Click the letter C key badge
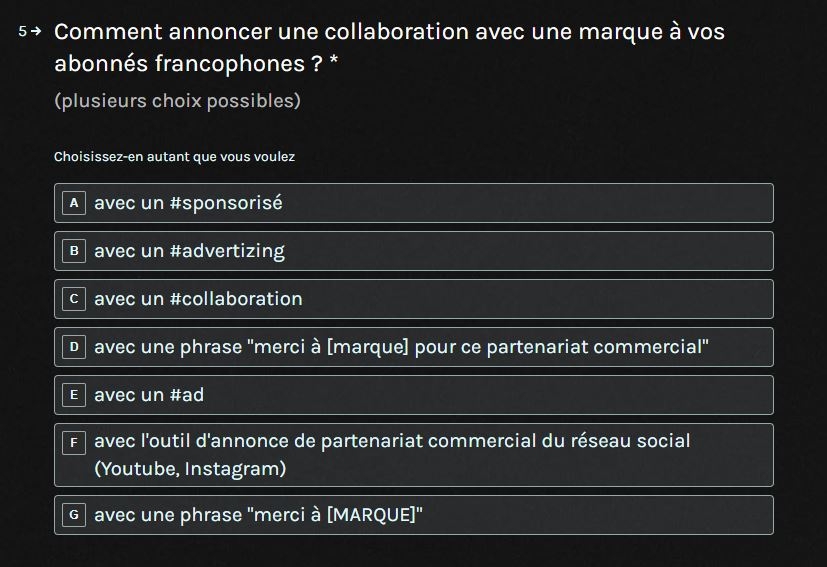 click(73, 299)
